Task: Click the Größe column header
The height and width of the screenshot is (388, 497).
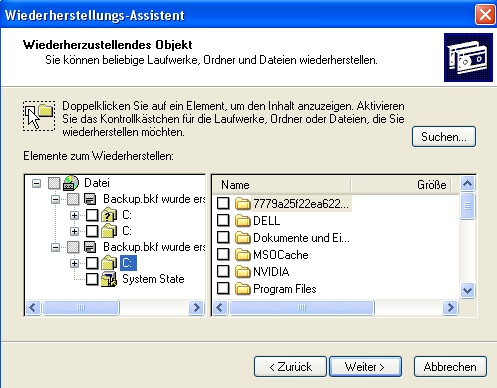Action: click(x=401, y=185)
